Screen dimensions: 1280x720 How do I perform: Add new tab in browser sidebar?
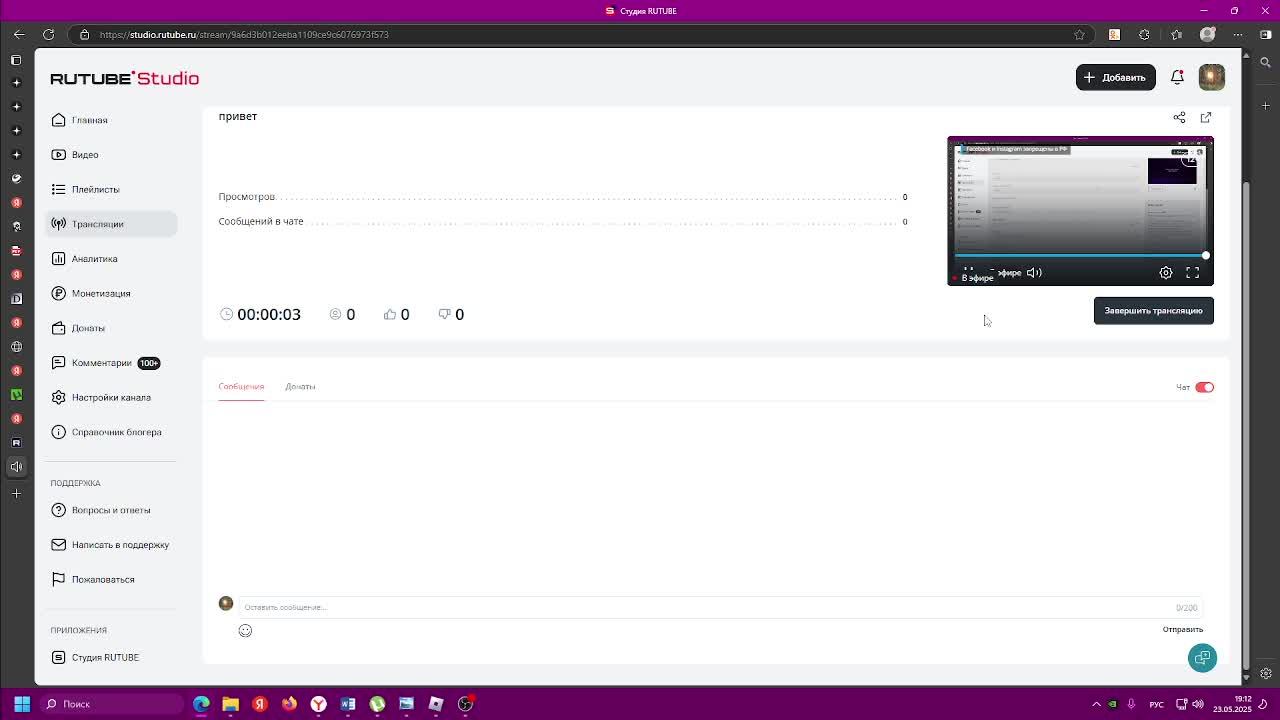point(16,494)
